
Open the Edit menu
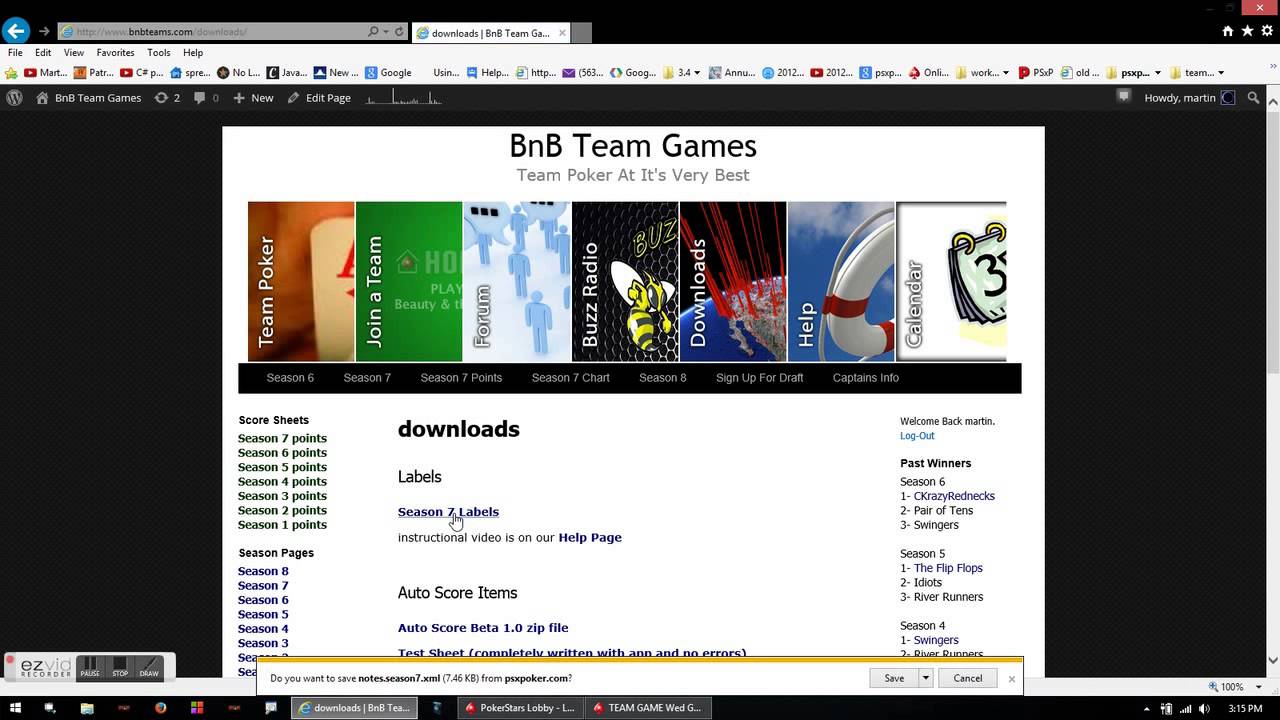point(43,52)
